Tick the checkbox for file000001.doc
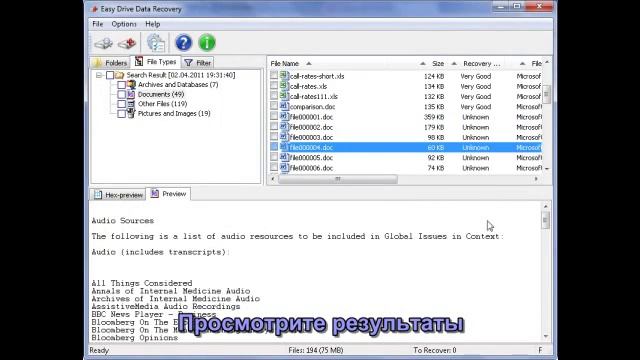The width and height of the screenshot is (640, 360). (274, 116)
